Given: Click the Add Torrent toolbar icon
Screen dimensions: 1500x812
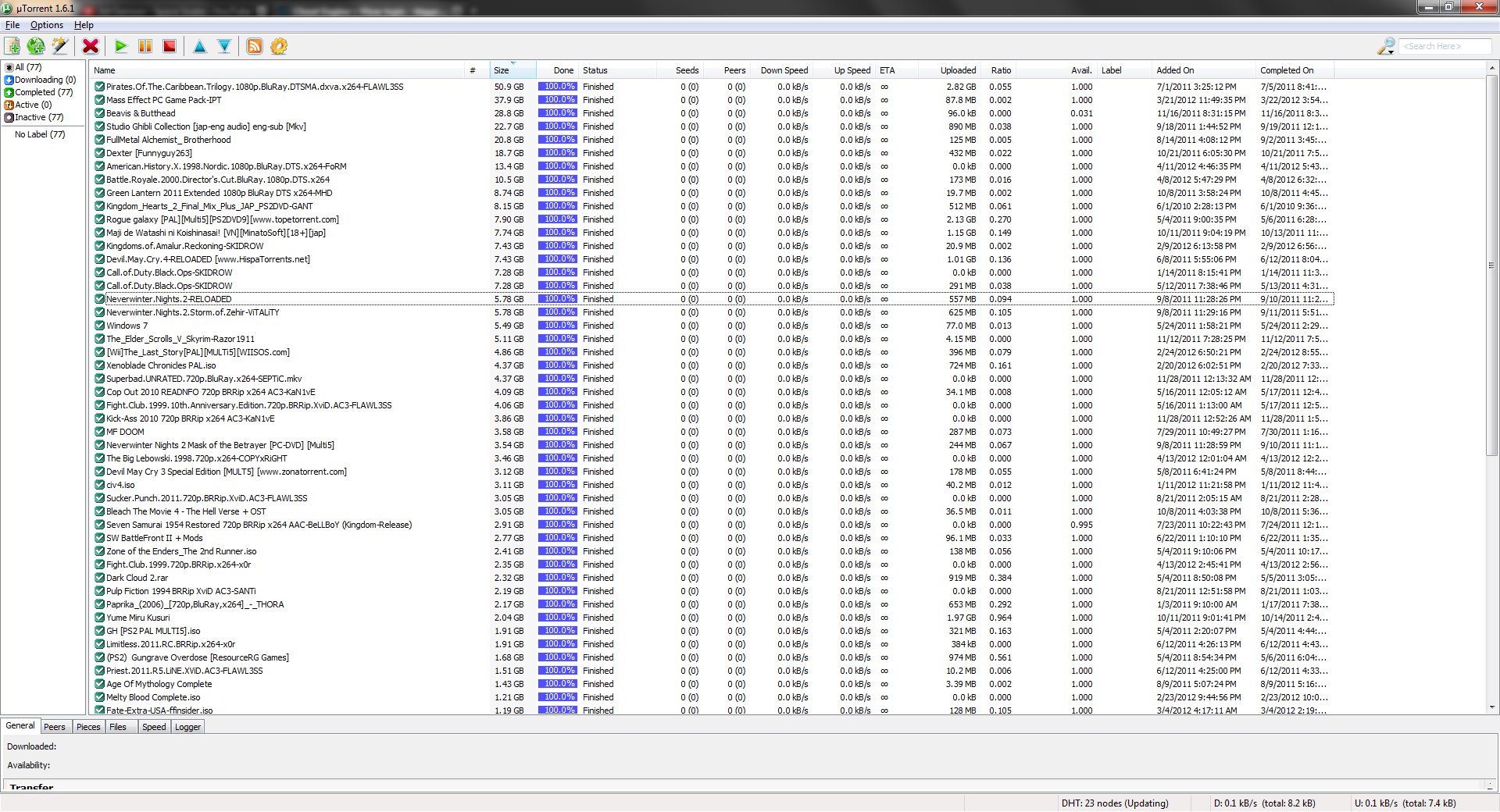Looking at the screenshot, I should (12, 46).
